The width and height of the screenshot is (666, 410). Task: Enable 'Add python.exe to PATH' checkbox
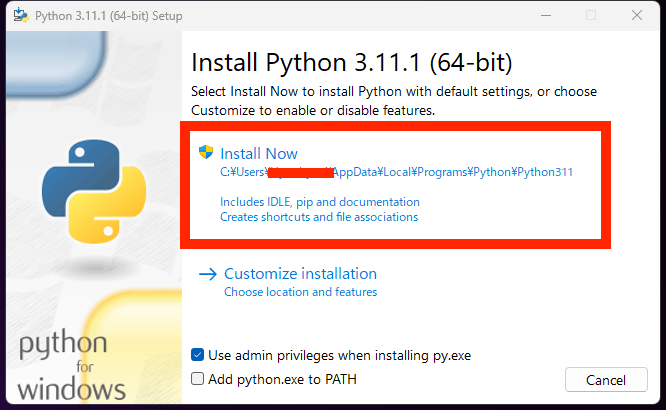[x=198, y=379]
